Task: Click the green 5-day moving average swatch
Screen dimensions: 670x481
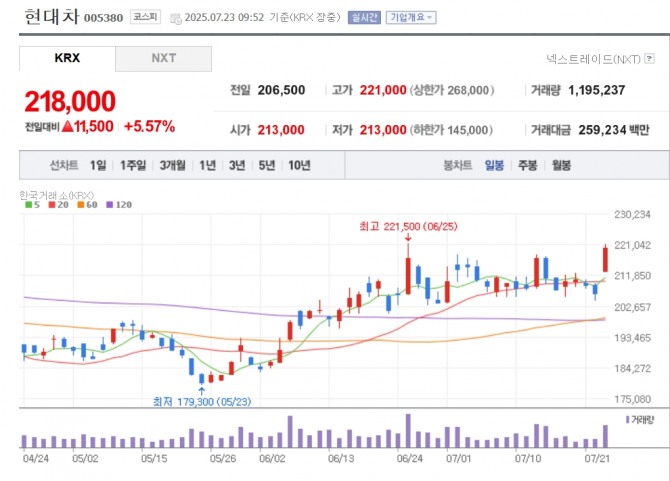Action: (29, 205)
